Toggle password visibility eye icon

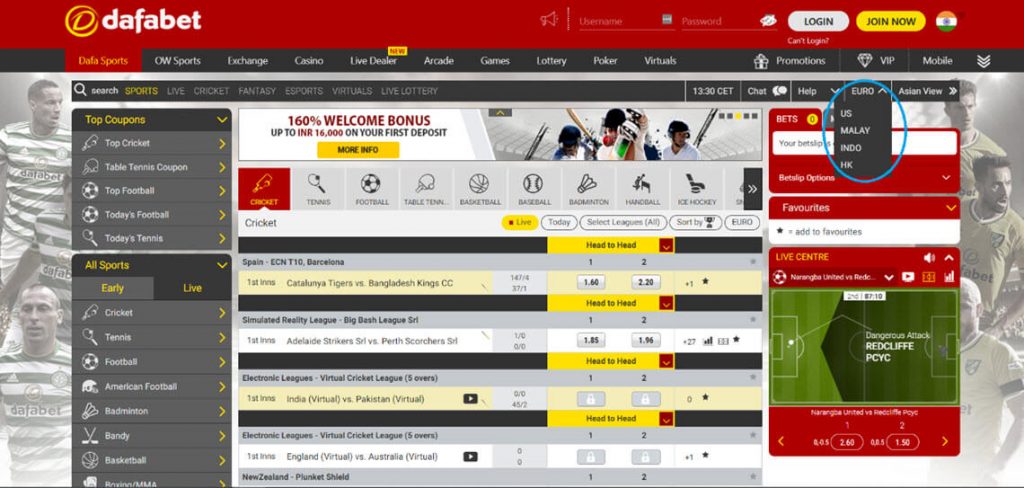point(768,21)
